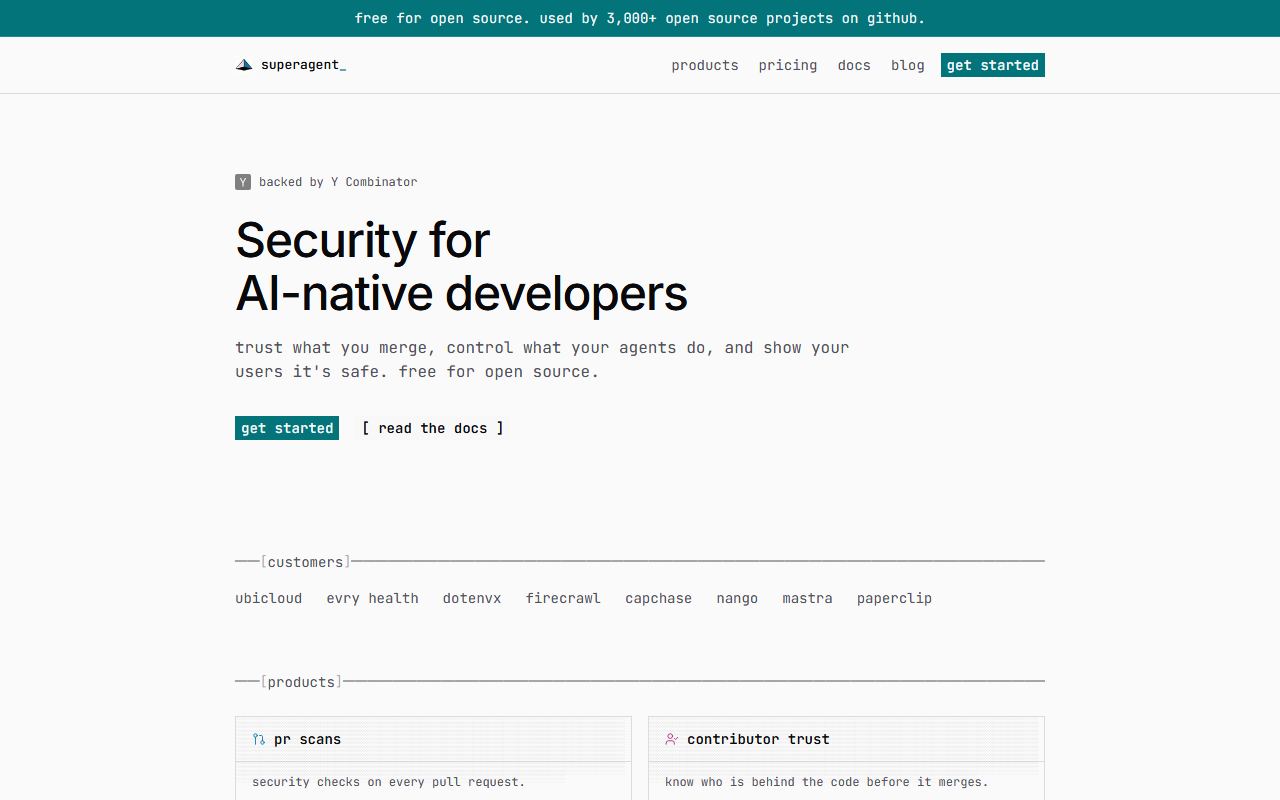Select the nango customer name
This screenshot has height=800, width=1280.
[x=737, y=598]
